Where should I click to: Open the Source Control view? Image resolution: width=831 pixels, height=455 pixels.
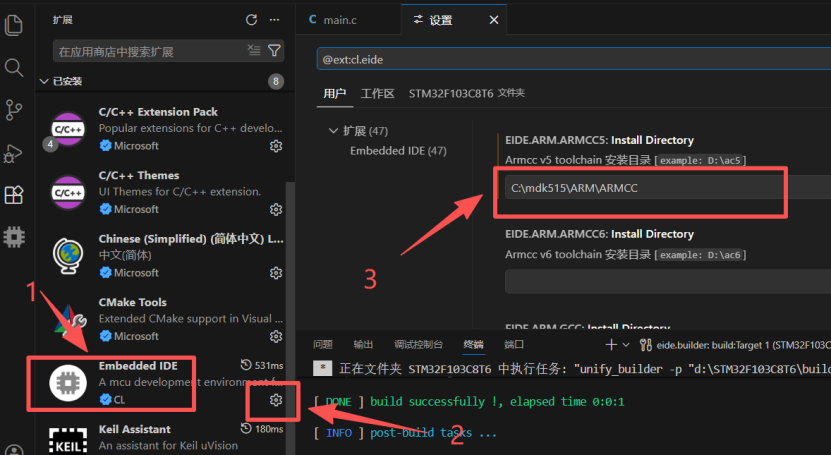point(14,110)
